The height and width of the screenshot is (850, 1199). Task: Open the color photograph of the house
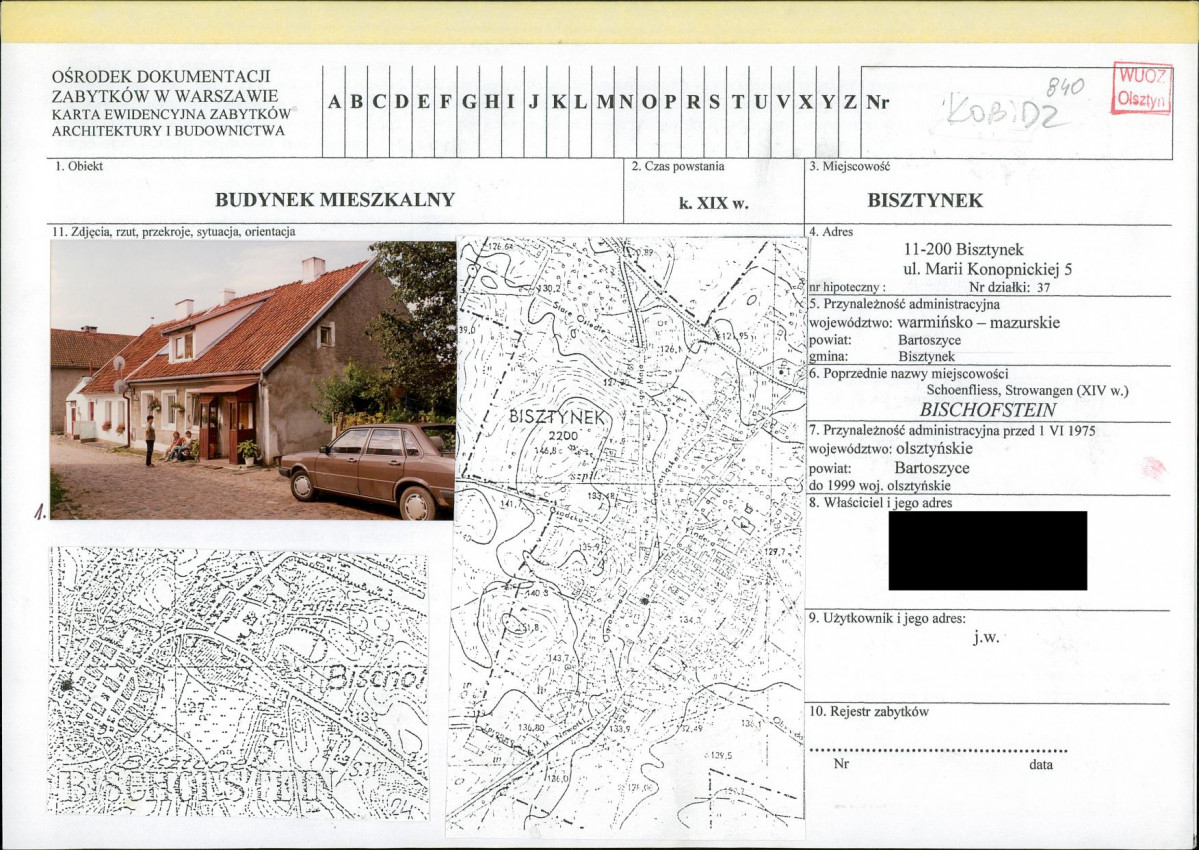253,380
